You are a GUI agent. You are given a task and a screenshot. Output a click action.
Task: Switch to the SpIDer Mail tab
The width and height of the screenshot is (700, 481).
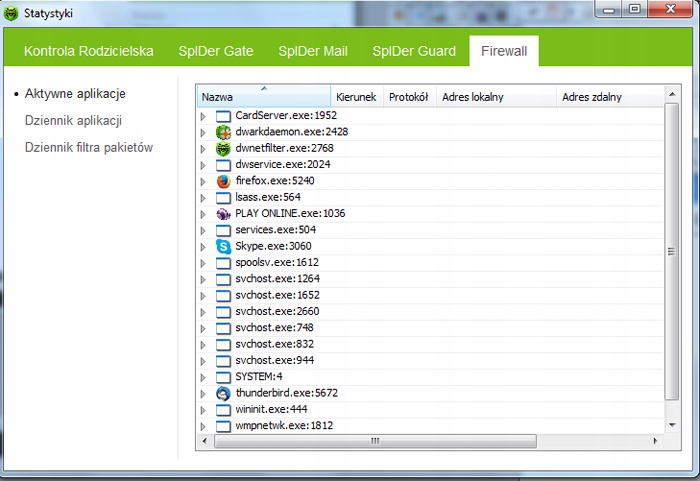click(313, 51)
